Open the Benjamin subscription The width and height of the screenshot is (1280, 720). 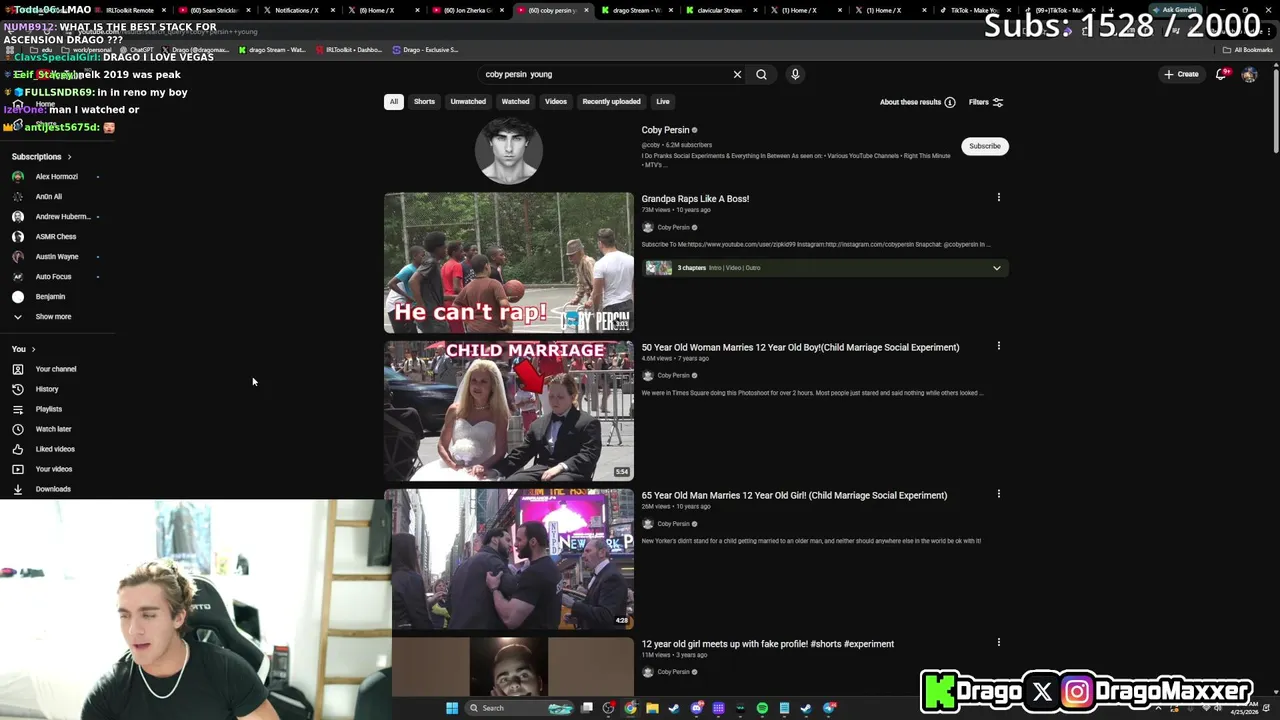[50, 297]
